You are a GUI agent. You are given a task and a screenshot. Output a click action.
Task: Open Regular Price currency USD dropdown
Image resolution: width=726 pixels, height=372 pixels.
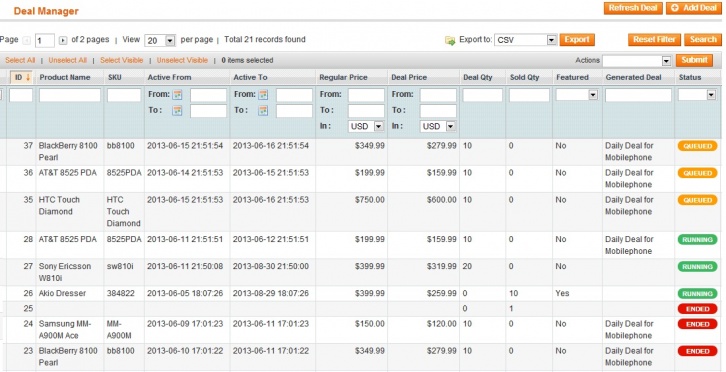point(366,126)
